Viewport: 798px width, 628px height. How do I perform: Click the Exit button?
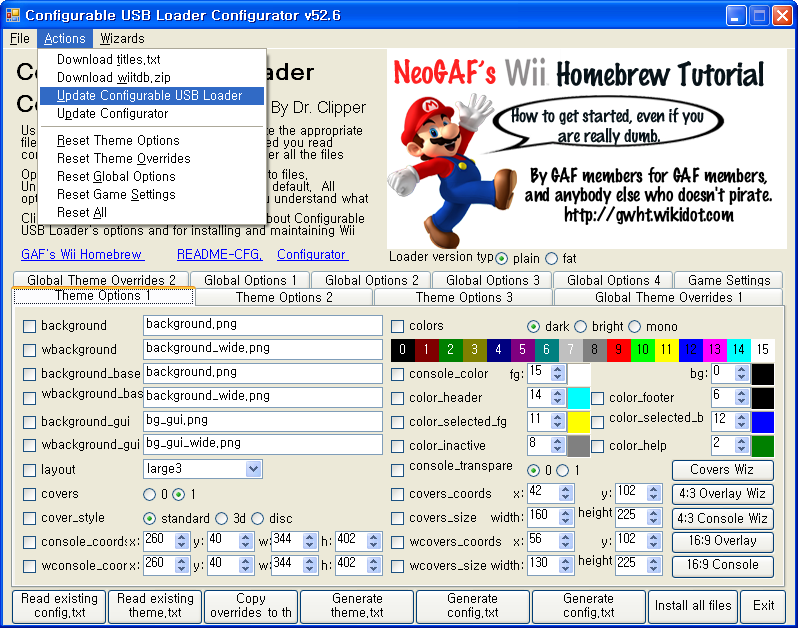[763, 606]
